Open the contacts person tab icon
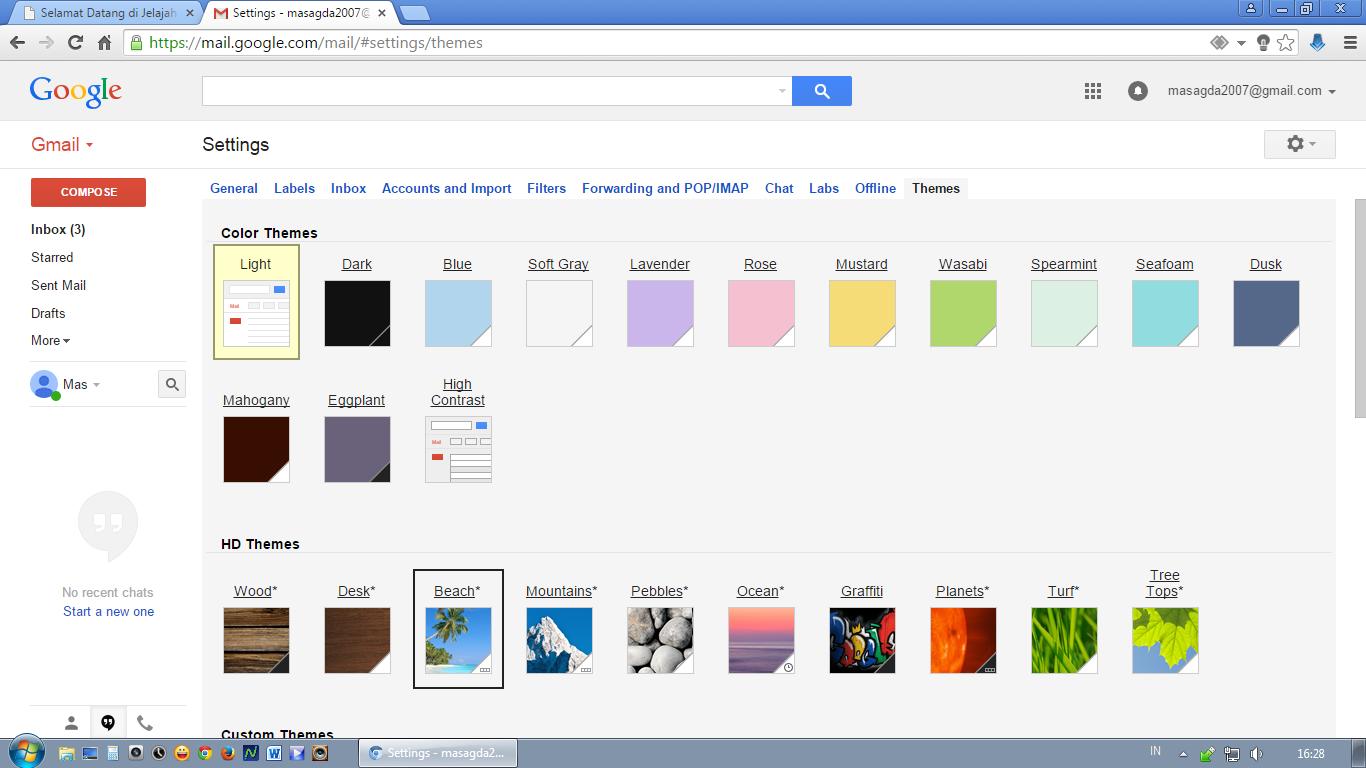The width and height of the screenshot is (1366, 768). (71, 723)
